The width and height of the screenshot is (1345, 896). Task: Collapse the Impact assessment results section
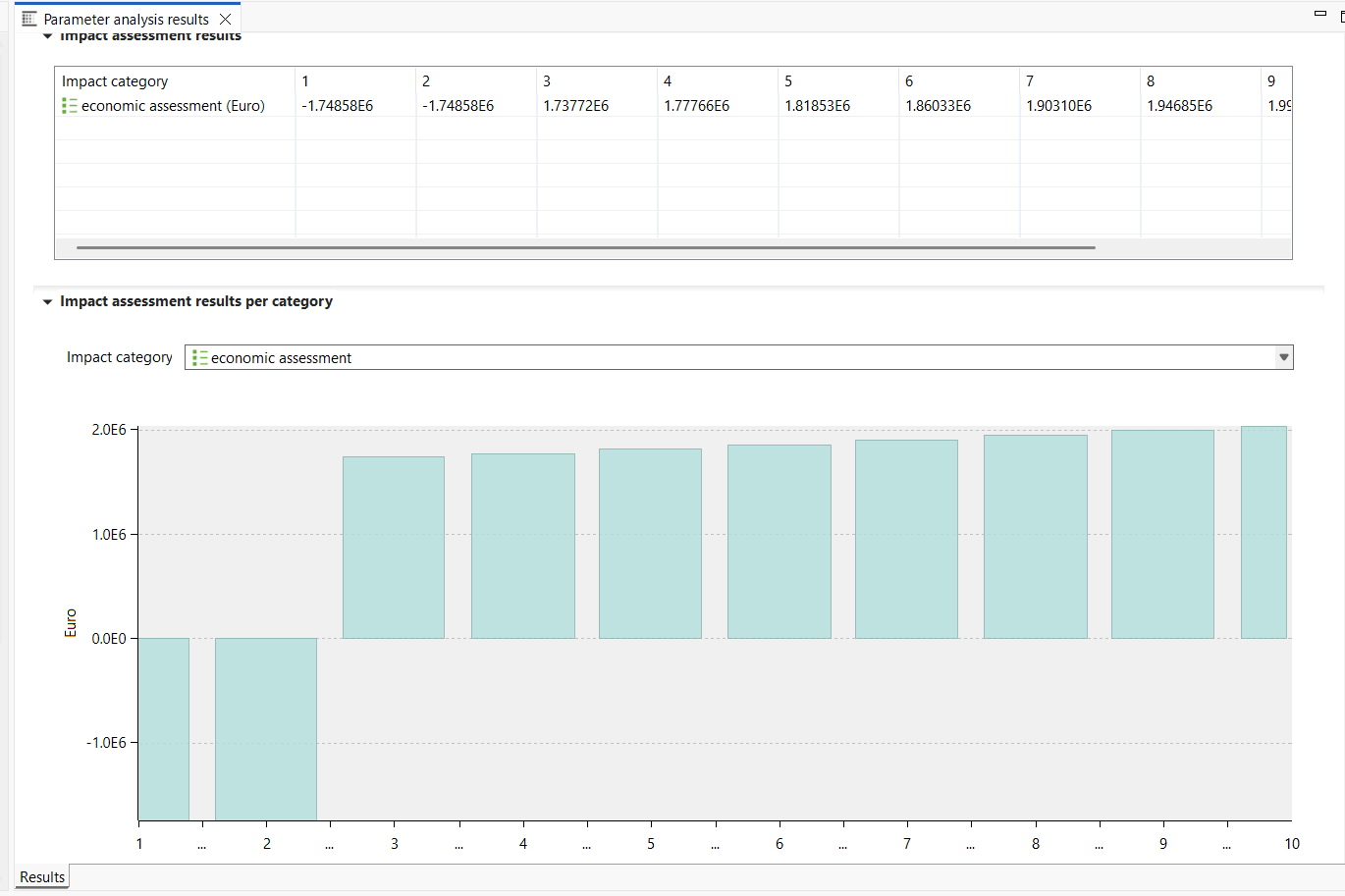[47, 36]
